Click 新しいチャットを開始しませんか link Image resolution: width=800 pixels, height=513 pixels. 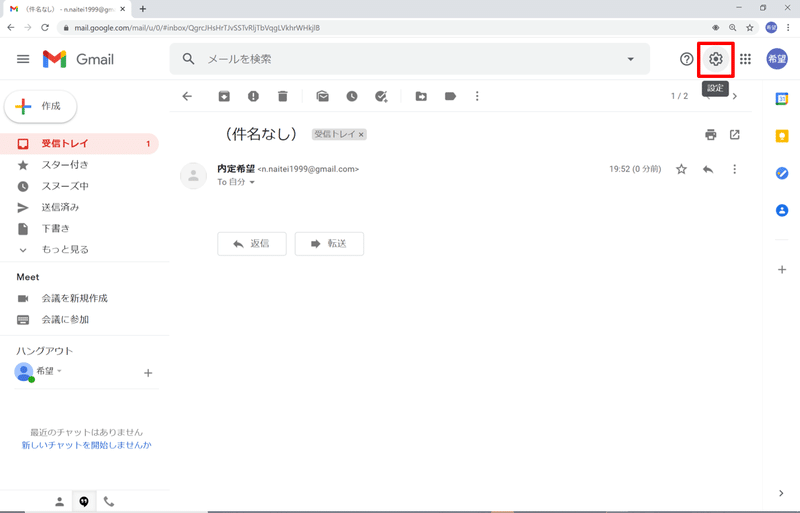click(86, 445)
